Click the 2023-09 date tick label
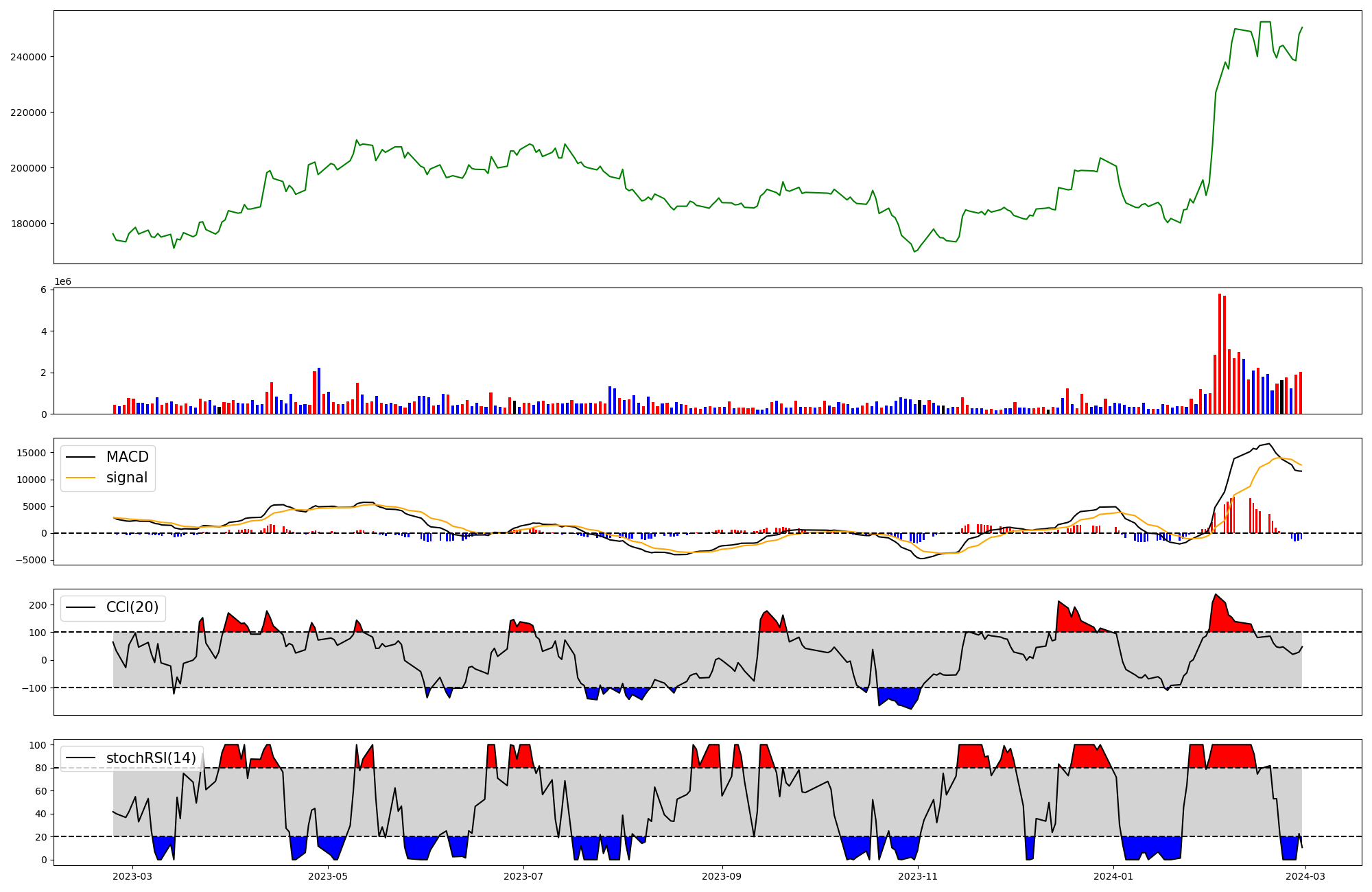Image resolution: width=1372 pixels, height=892 pixels. pyautogui.click(x=722, y=876)
